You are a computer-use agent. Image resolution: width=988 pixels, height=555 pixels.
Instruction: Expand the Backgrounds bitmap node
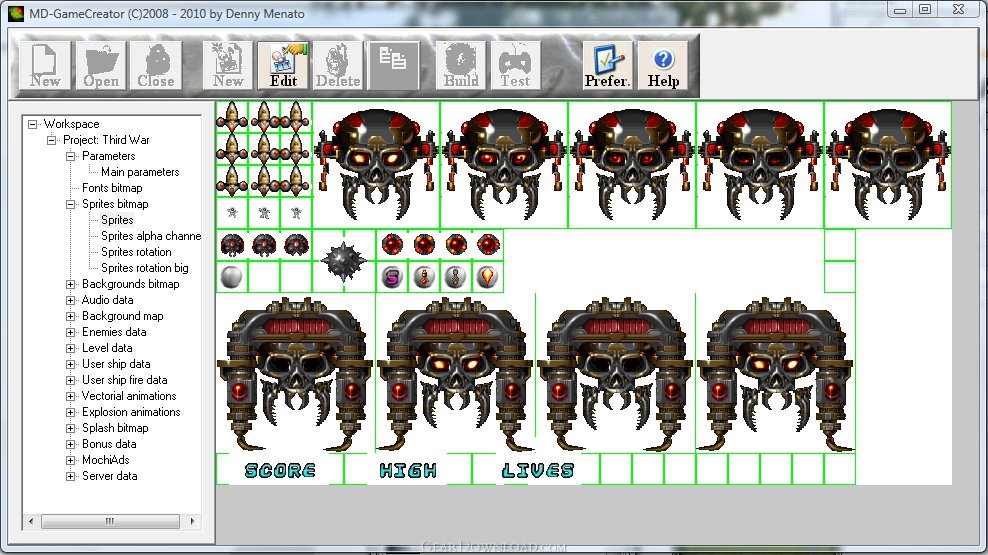point(71,284)
